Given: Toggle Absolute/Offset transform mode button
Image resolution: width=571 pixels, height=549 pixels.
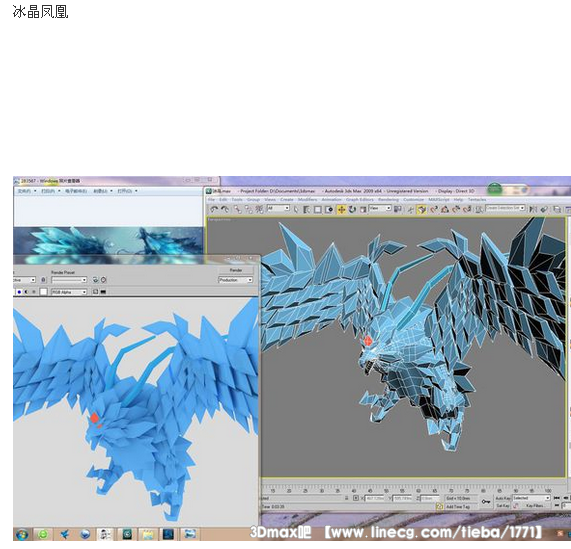Looking at the screenshot, I should (356, 498).
